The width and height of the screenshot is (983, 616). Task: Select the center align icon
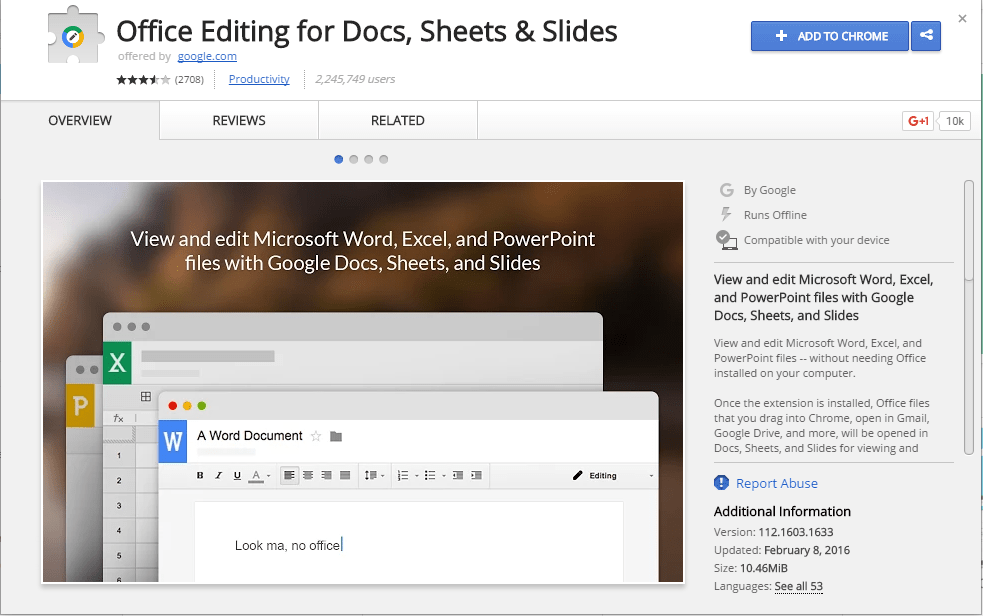click(x=308, y=475)
